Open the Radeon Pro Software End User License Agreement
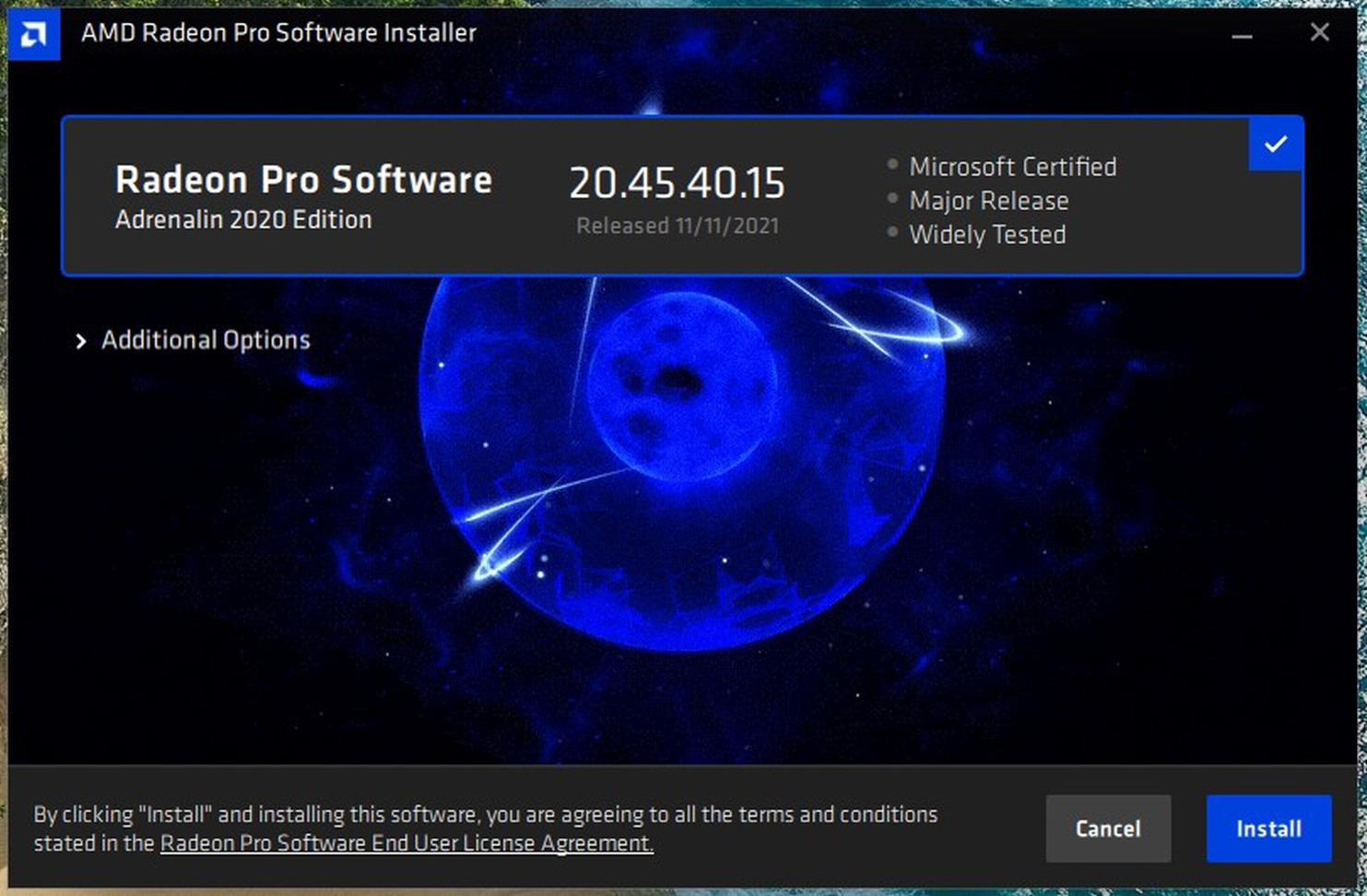This screenshot has width=1367, height=896. click(x=407, y=843)
